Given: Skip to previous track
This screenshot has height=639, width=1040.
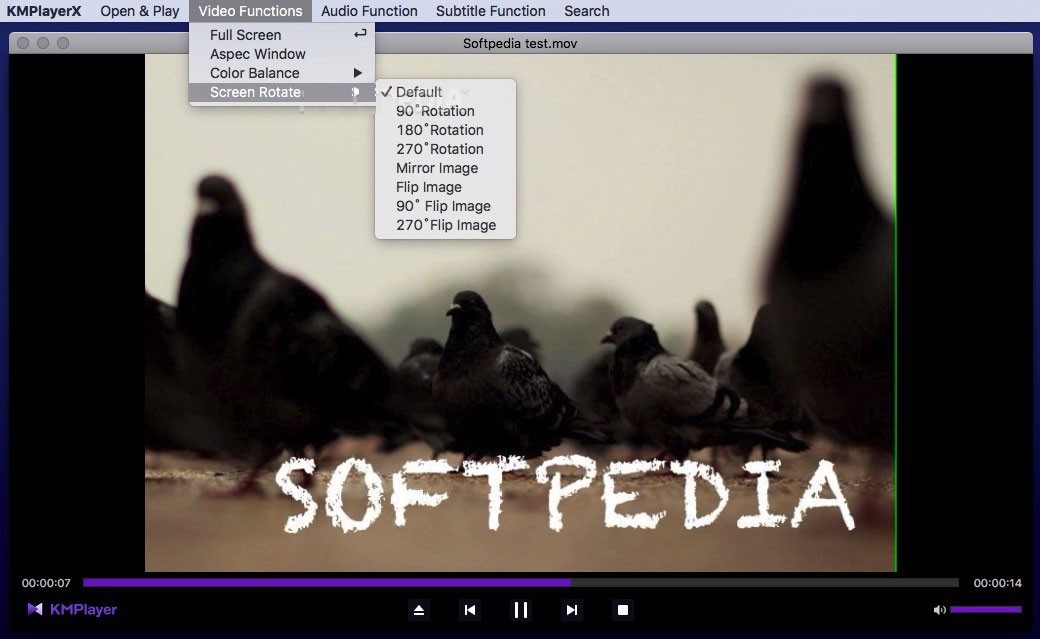Looking at the screenshot, I should [470, 610].
